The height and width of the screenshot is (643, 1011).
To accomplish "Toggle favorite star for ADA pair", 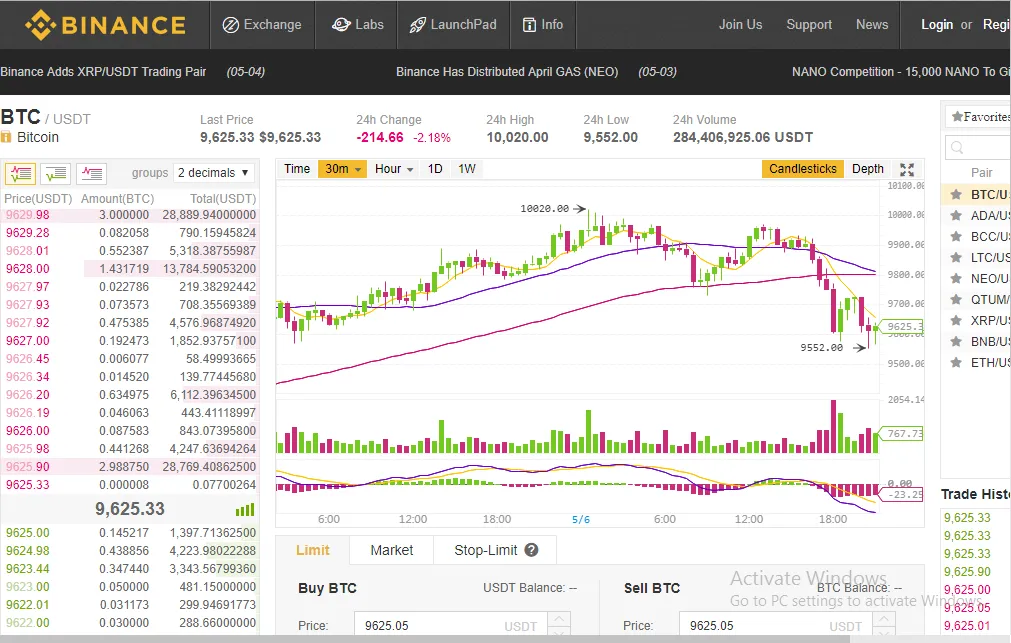I will (x=956, y=215).
